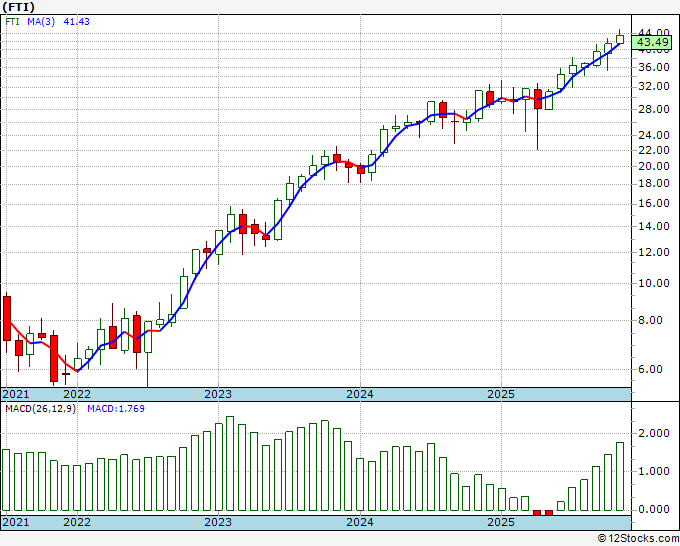The height and width of the screenshot is (546, 680).
Task: Select 2024 on the MACD panel axis
Action: (359, 522)
